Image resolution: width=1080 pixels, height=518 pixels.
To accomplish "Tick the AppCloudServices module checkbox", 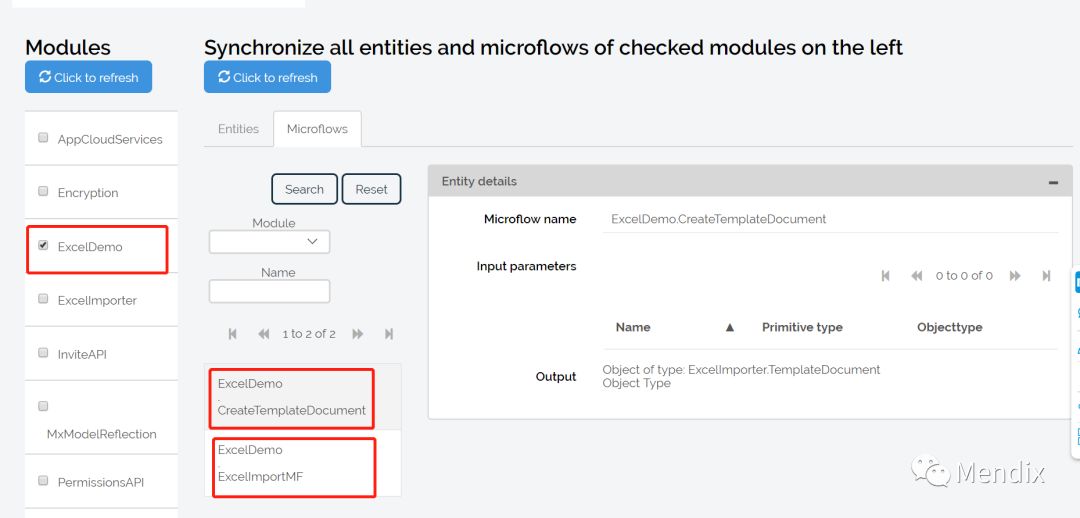I will click(43, 138).
